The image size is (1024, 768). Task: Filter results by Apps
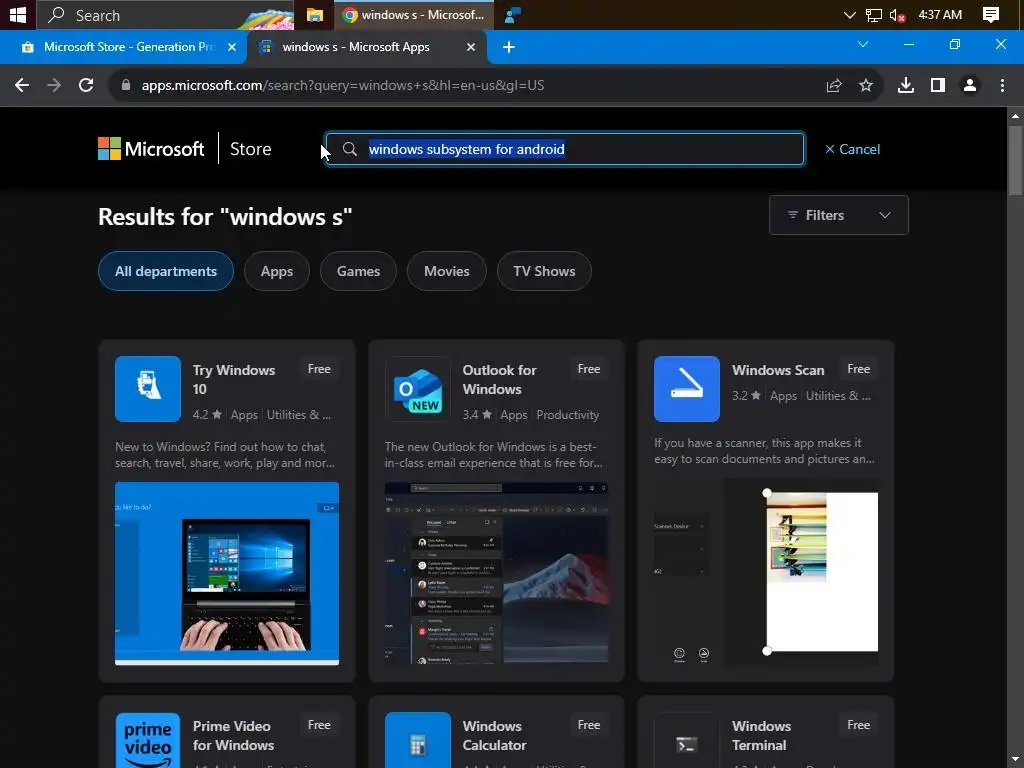point(277,271)
